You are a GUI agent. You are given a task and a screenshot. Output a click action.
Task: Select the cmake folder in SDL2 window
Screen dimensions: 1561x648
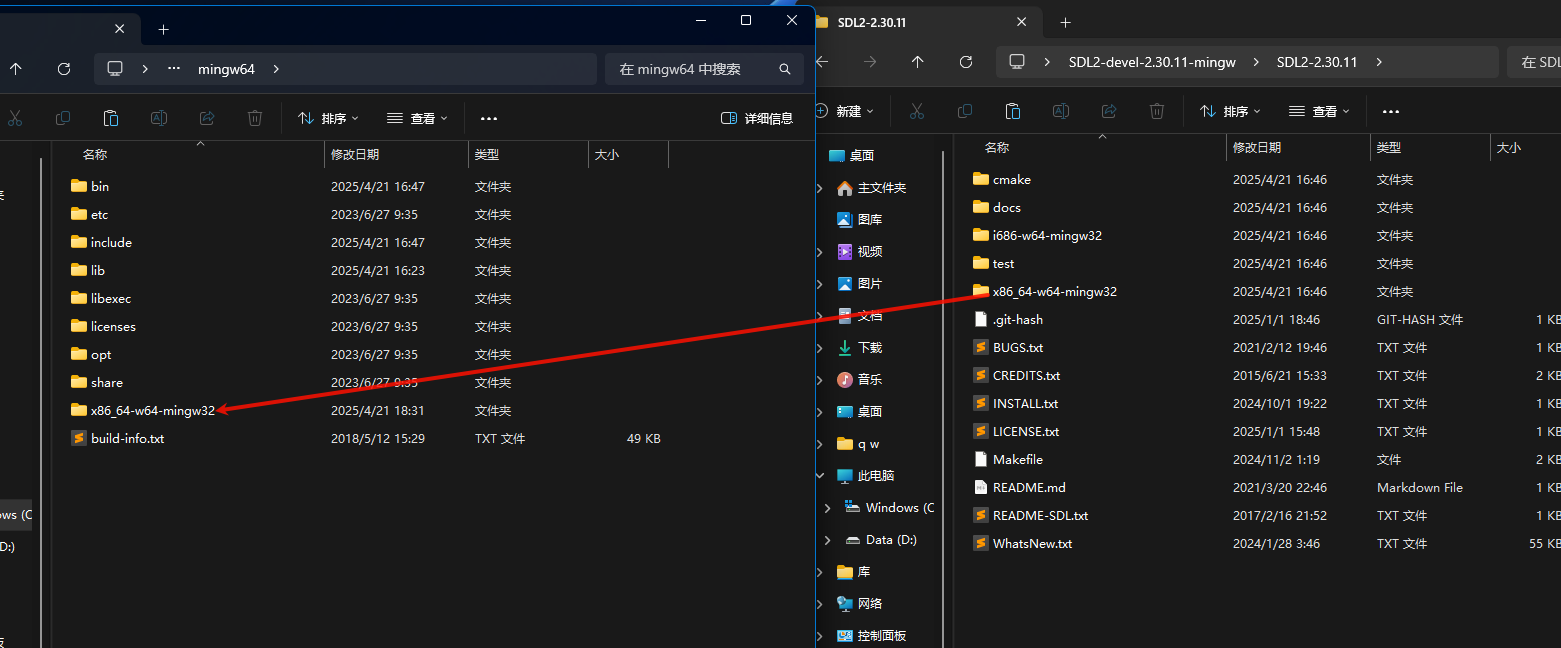(x=1002, y=180)
